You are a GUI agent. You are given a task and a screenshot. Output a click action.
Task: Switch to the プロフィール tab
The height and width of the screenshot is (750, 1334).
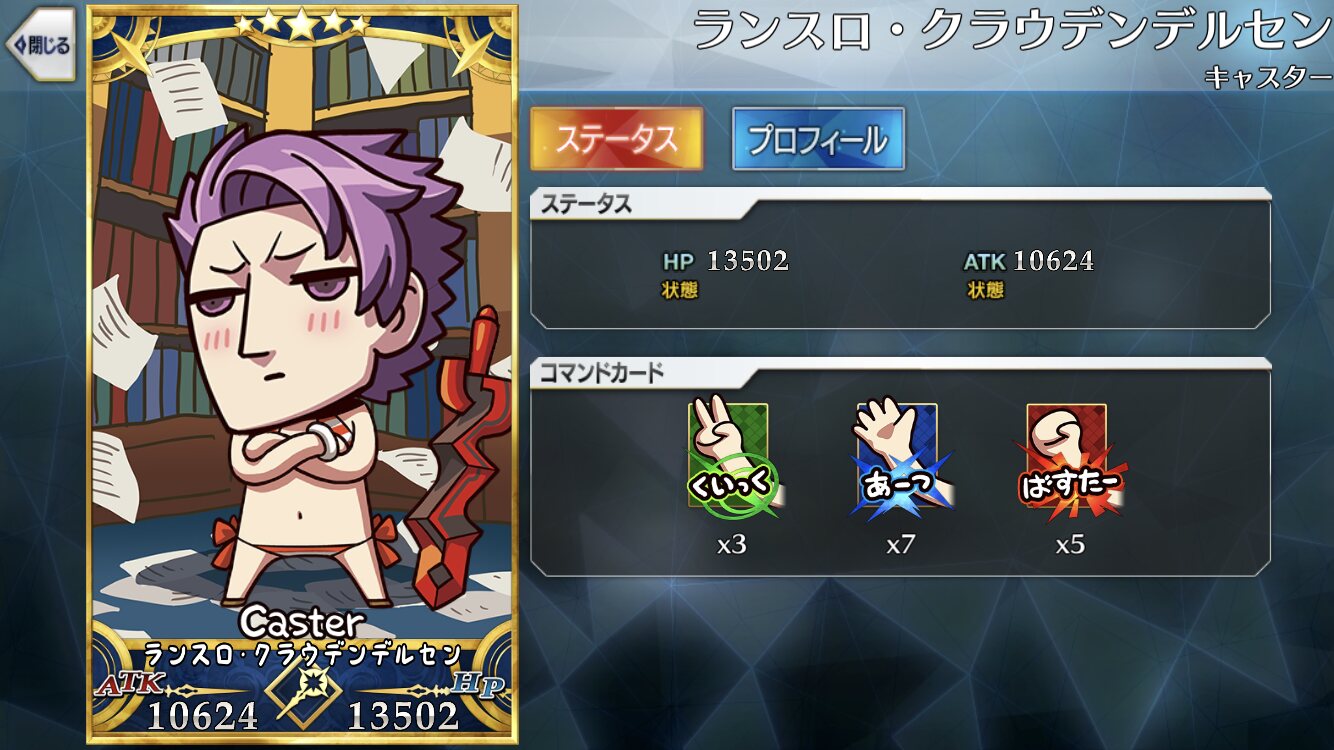(818, 139)
